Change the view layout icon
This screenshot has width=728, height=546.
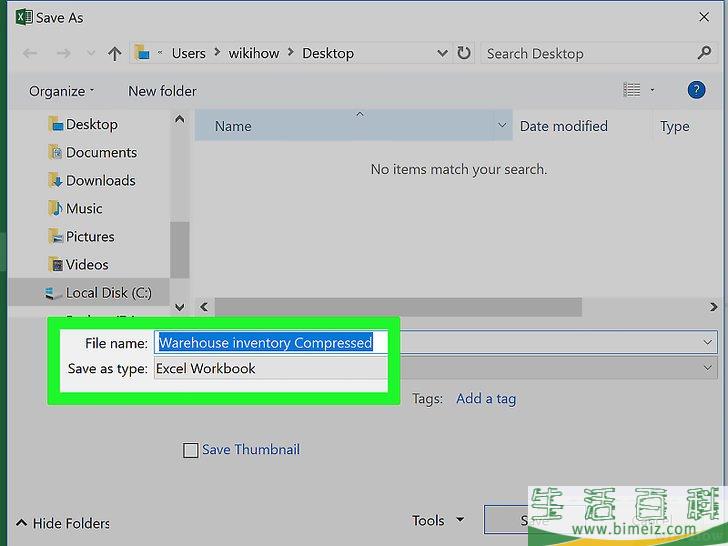pyautogui.click(x=632, y=90)
